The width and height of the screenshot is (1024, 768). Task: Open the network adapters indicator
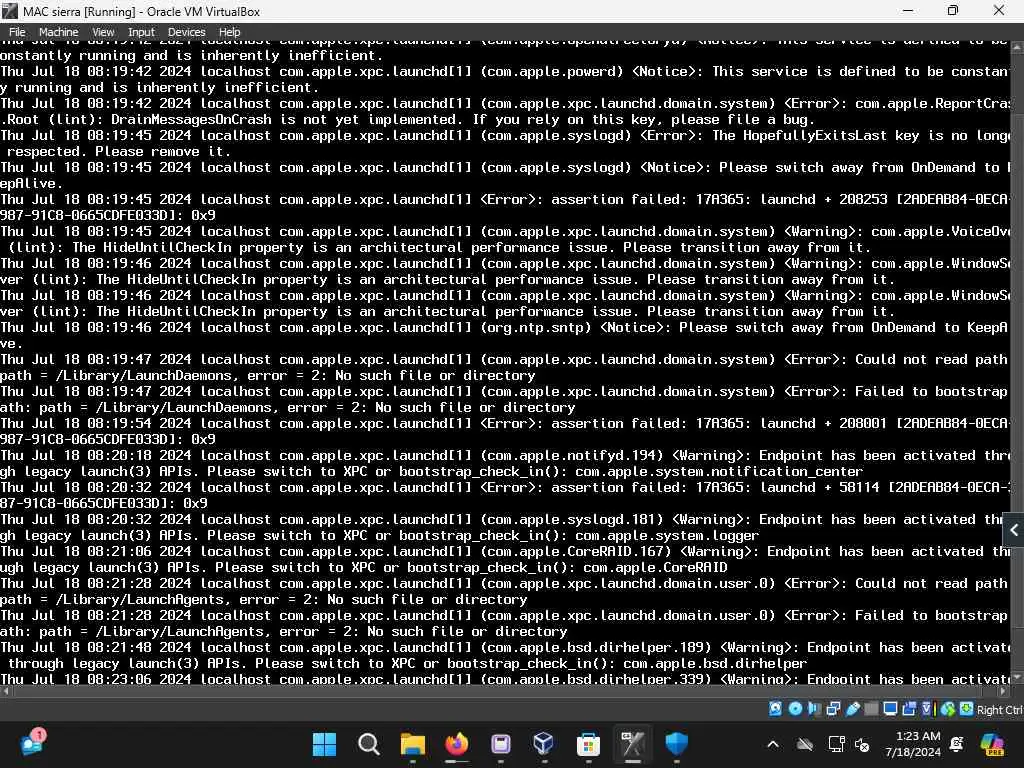[x=833, y=709]
